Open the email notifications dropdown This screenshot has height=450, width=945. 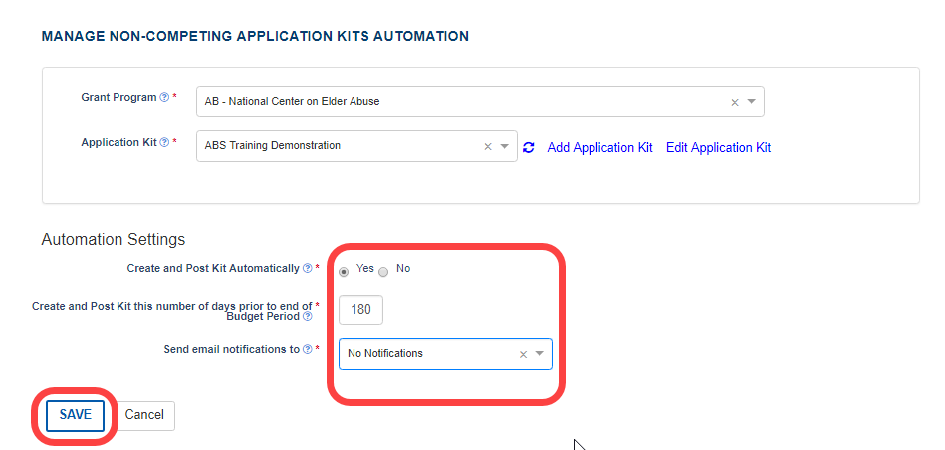[x=540, y=354]
